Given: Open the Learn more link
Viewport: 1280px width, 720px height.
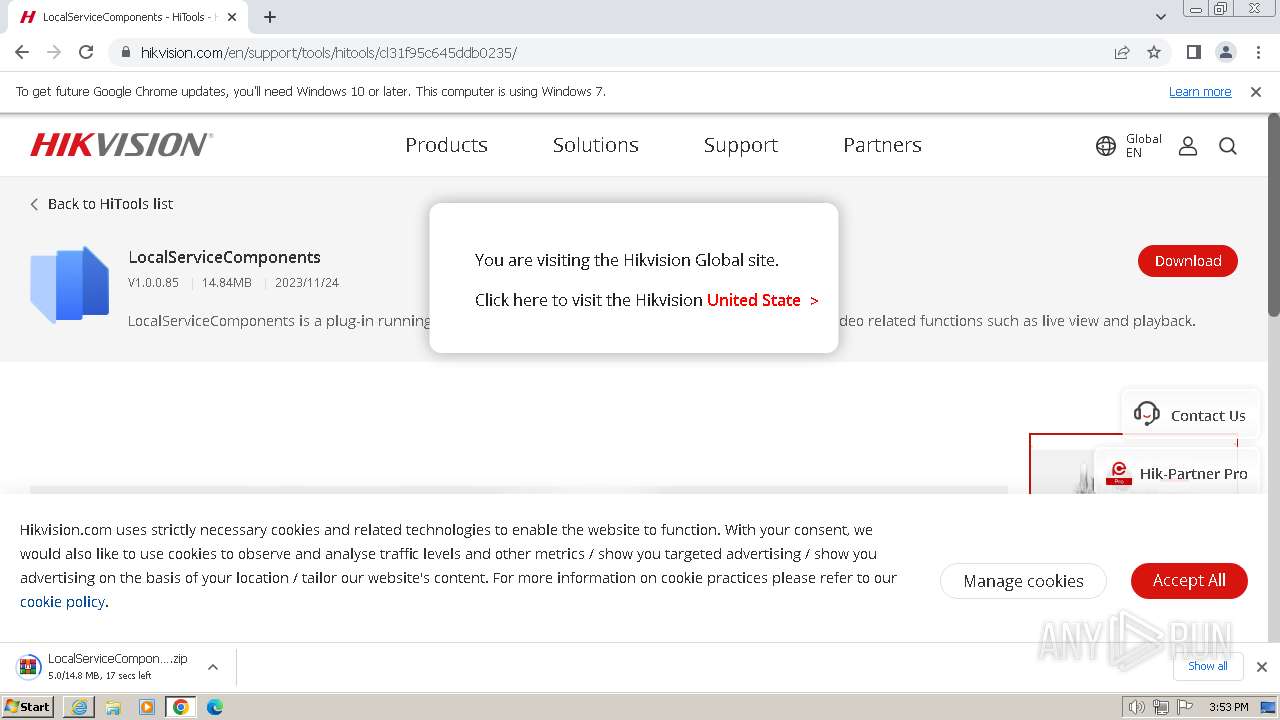Looking at the screenshot, I should [1200, 92].
